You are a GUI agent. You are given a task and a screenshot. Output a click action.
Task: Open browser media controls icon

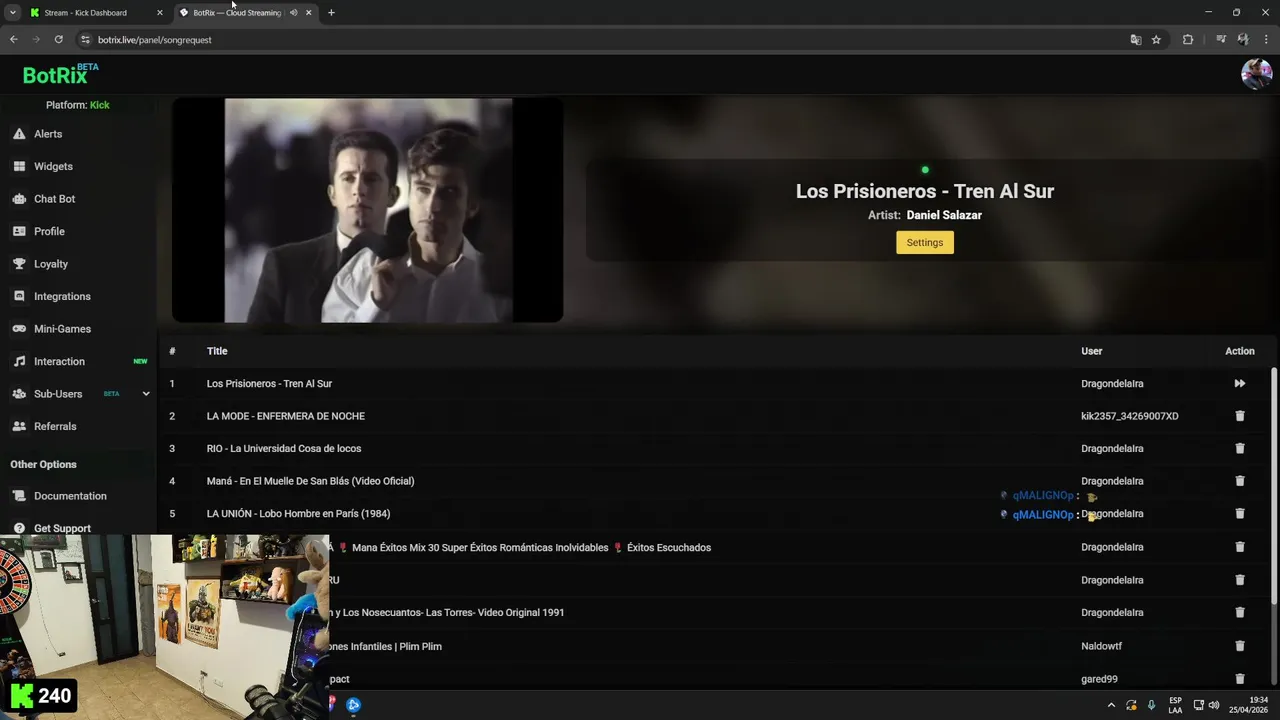1221,40
